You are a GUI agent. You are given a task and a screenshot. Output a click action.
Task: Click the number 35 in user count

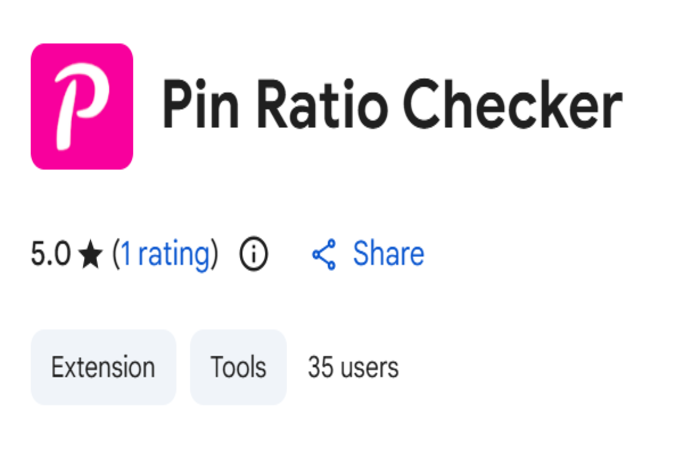pyautogui.click(x=320, y=367)
